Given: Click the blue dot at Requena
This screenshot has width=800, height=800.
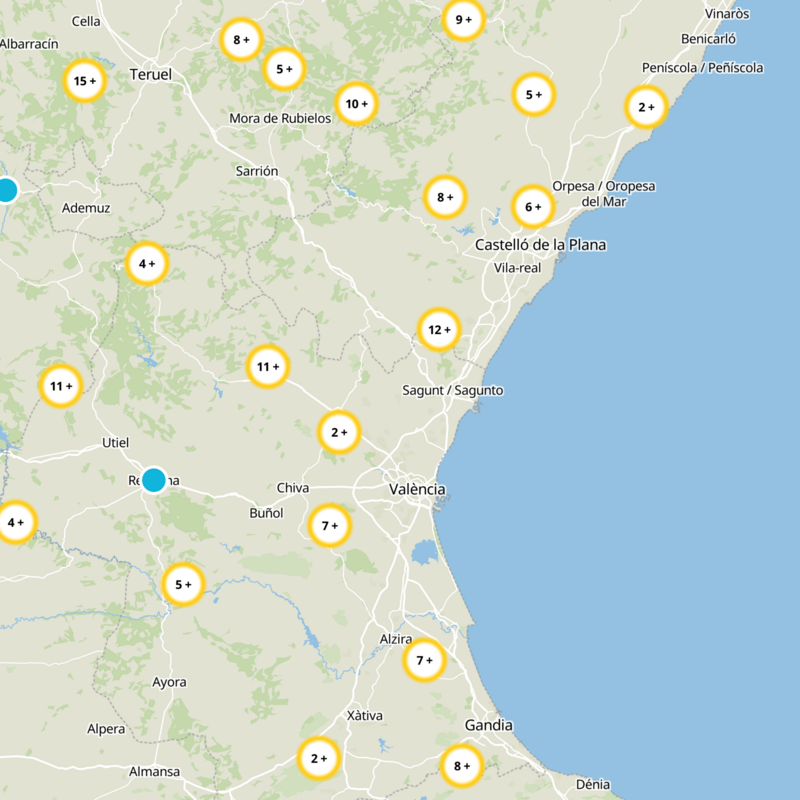Looking at the screenshot, I should 152,478.
